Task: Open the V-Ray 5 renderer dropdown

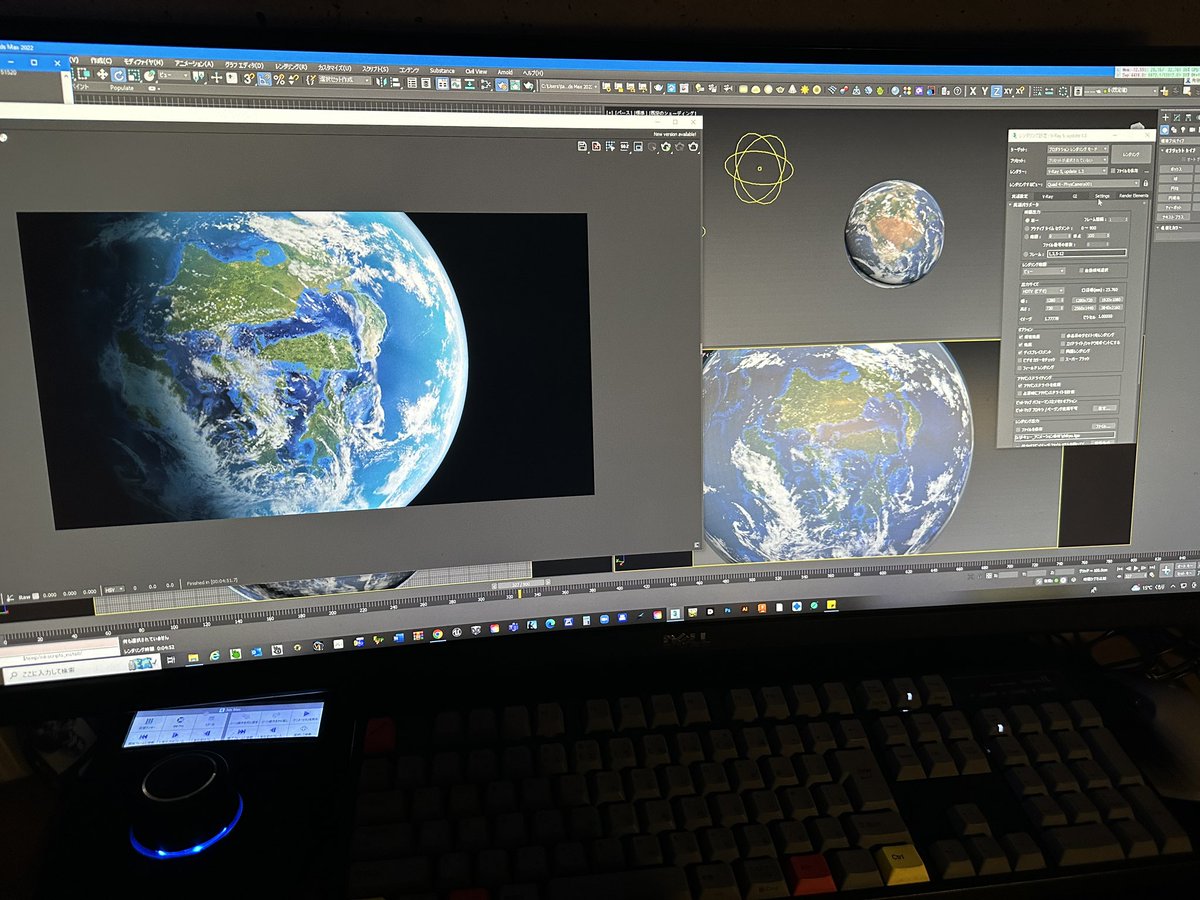Action: (1077, 171)
